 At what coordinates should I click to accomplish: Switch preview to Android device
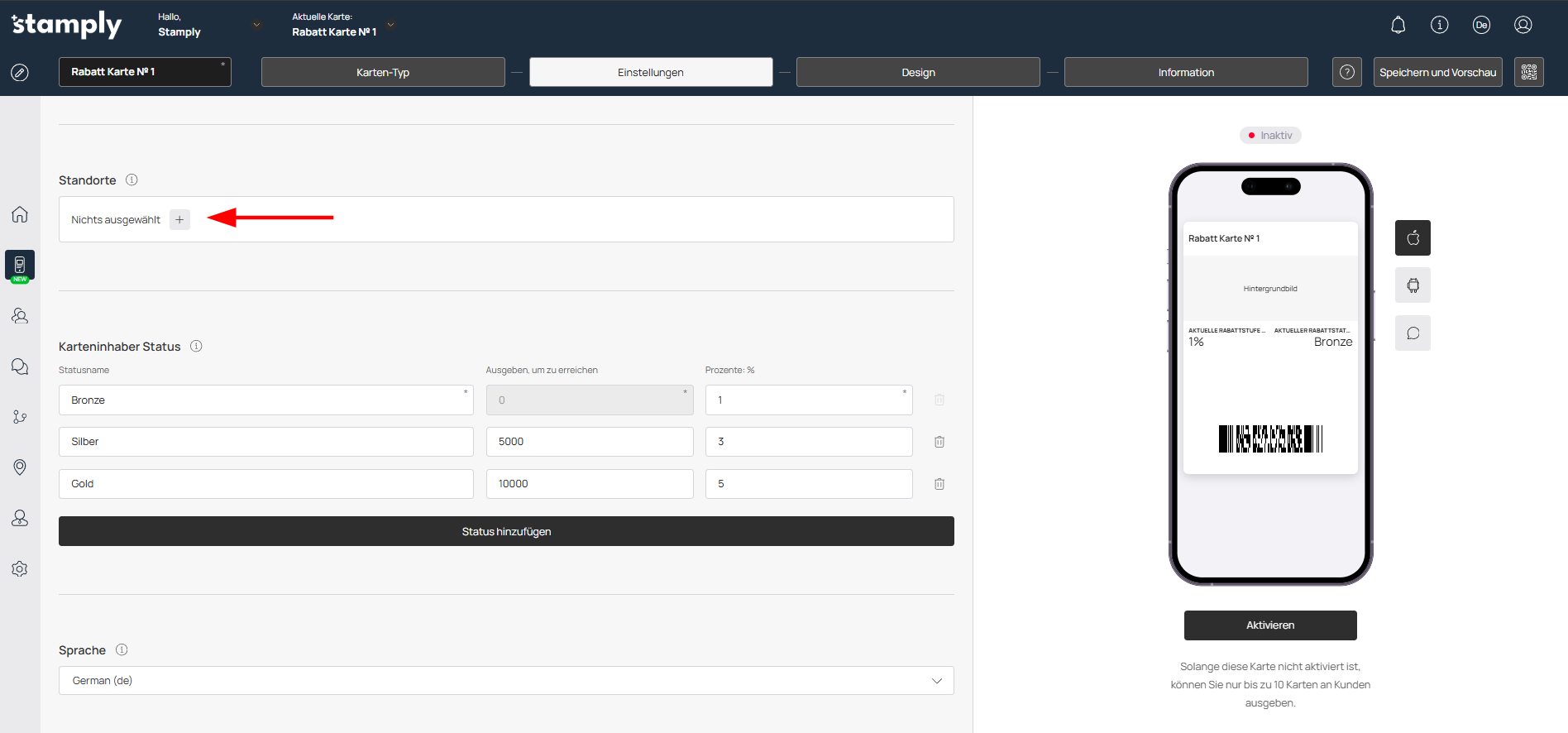[1413, 285]
